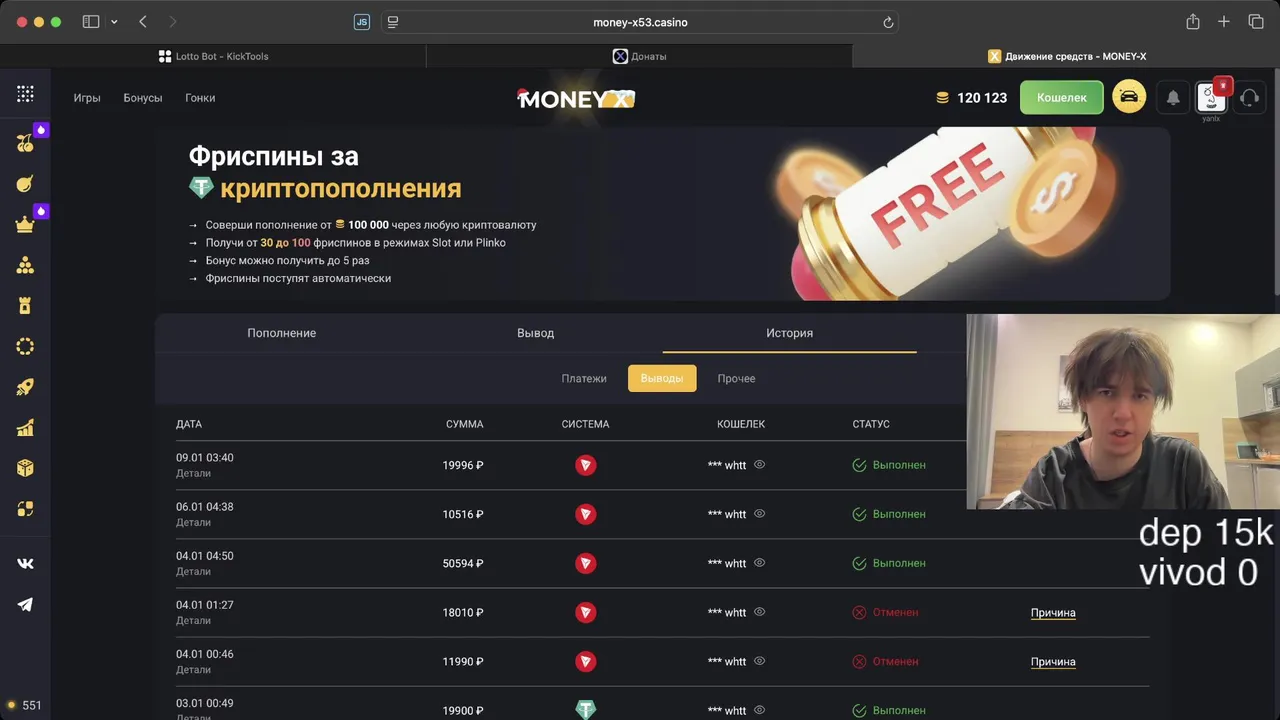This screenshot has width=1280, height=720.
Task: Reveal the wallet for the 19900 ₽ withdrawal
Action: (x=759, y=710)
